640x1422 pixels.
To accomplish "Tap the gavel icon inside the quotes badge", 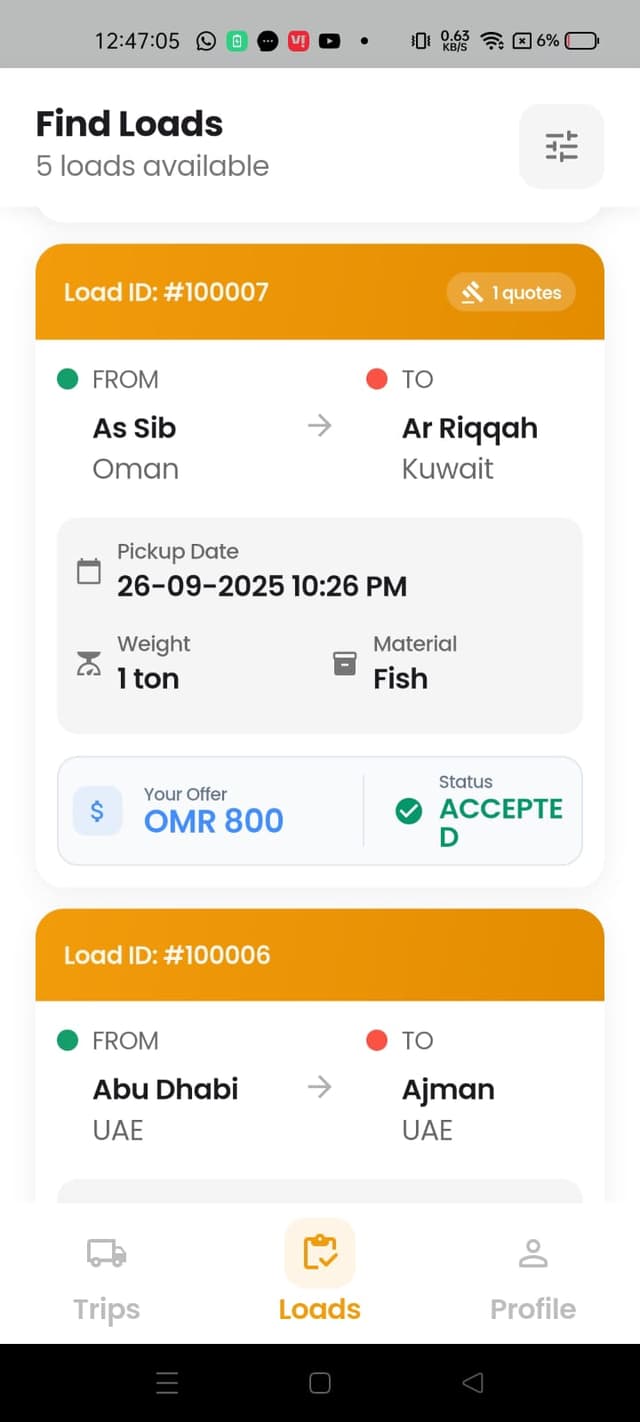I will [471, 292].
